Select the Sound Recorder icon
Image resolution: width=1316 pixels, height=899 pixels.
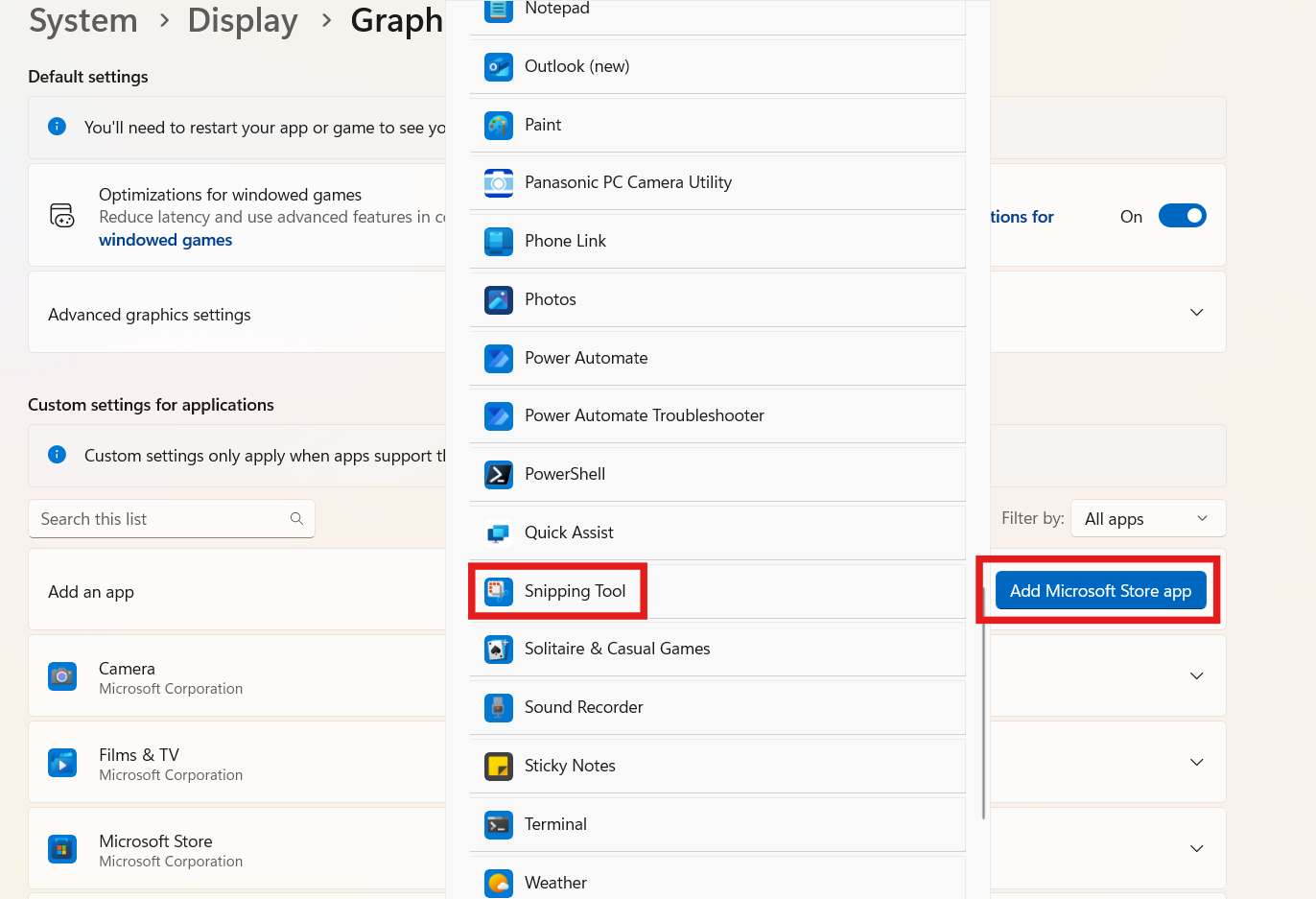pos(499,707)
